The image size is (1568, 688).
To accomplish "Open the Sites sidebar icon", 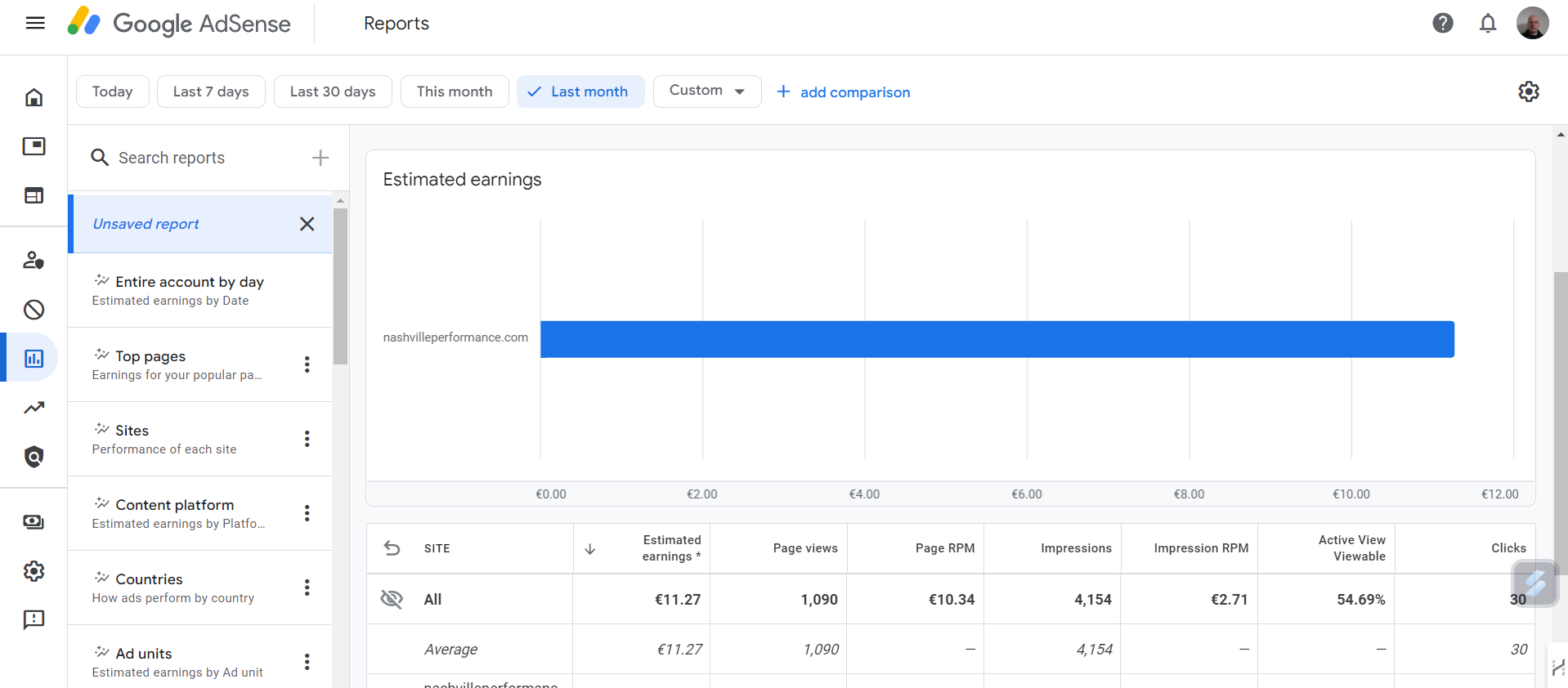I will (x=34, y=195).
